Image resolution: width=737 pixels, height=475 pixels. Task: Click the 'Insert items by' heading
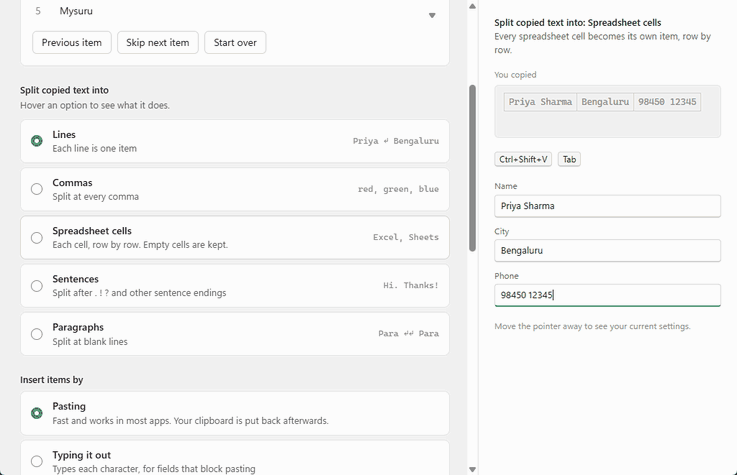click(x=52, y=380)
